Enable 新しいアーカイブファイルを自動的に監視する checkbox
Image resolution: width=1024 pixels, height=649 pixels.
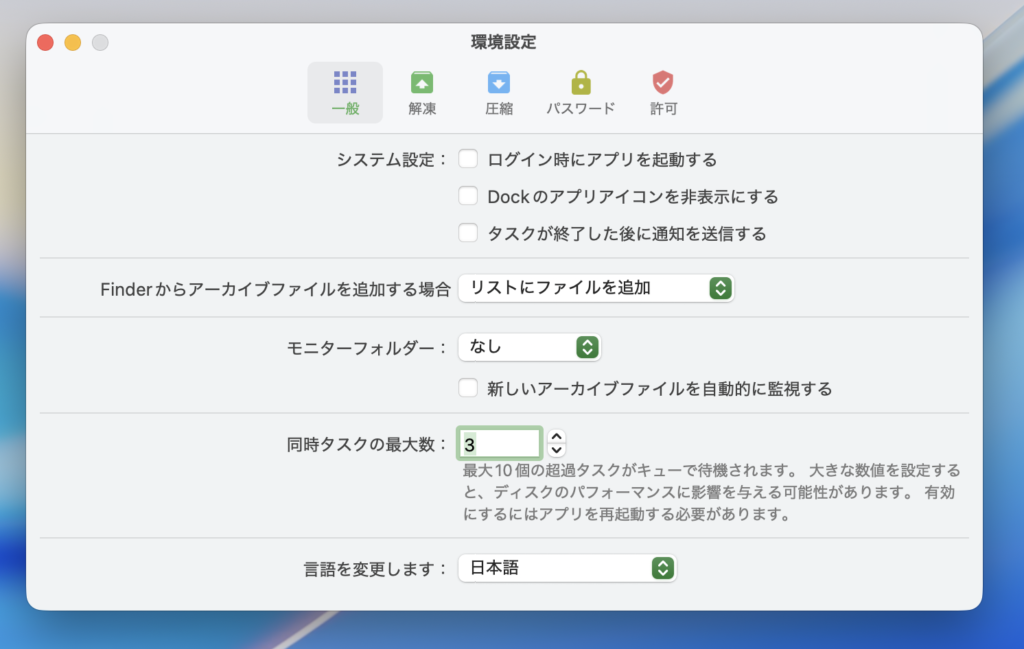[x=468, y=388]
